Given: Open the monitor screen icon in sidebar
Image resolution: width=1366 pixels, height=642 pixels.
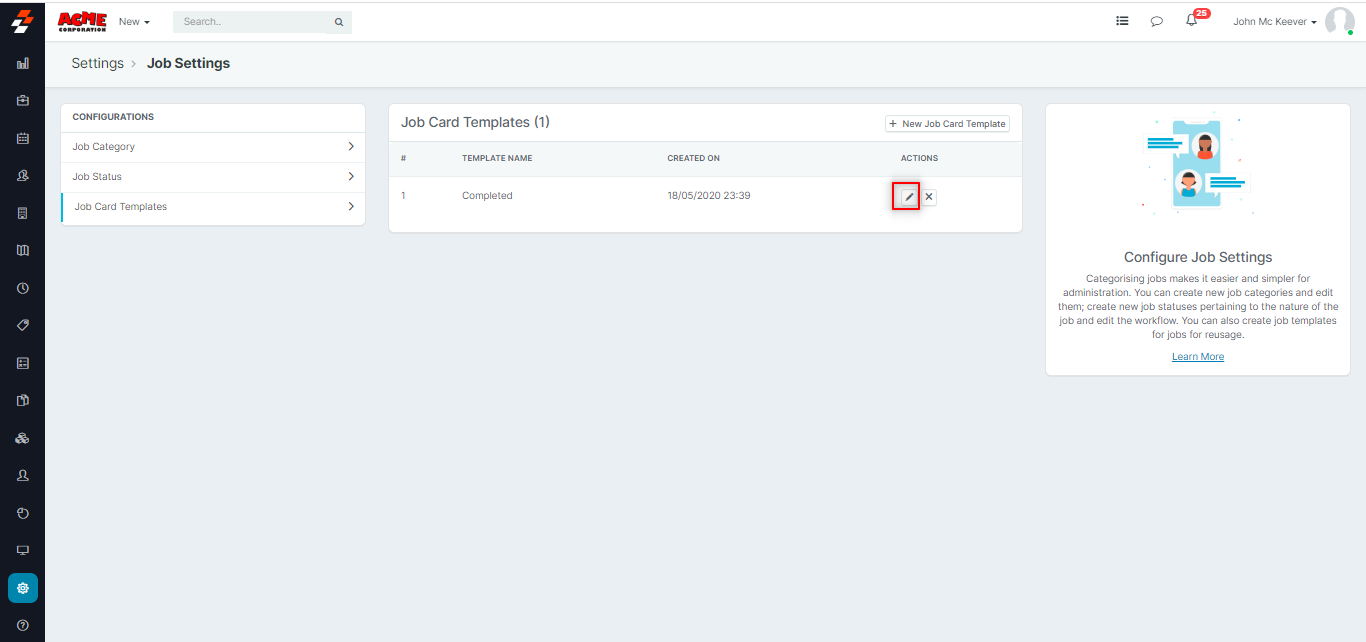Looking at the screenshot, I should [23, 550].
